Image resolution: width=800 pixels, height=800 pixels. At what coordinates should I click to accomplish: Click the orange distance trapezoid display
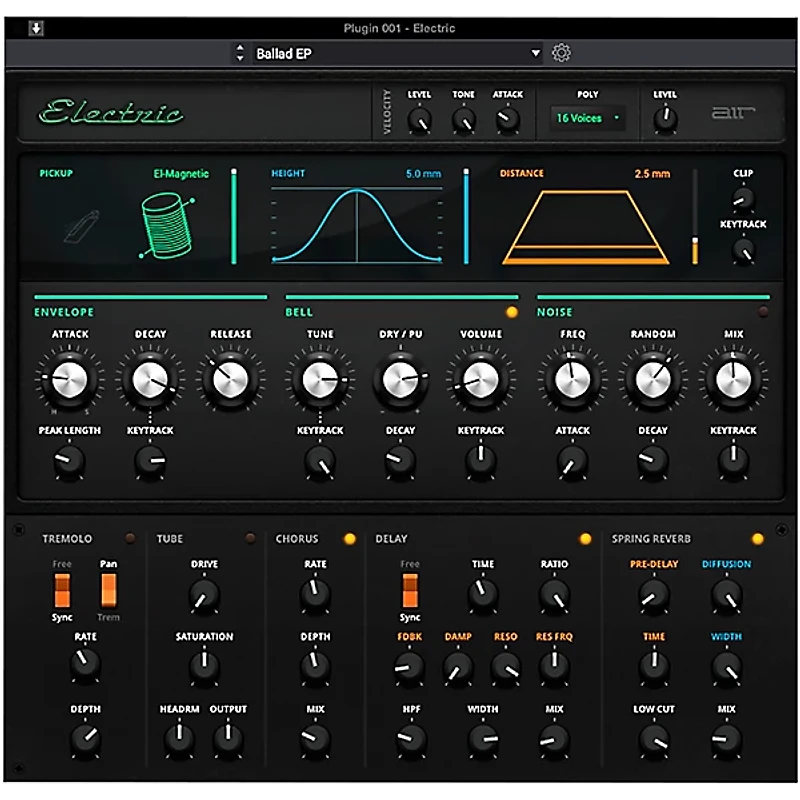[x=586, y=228]
